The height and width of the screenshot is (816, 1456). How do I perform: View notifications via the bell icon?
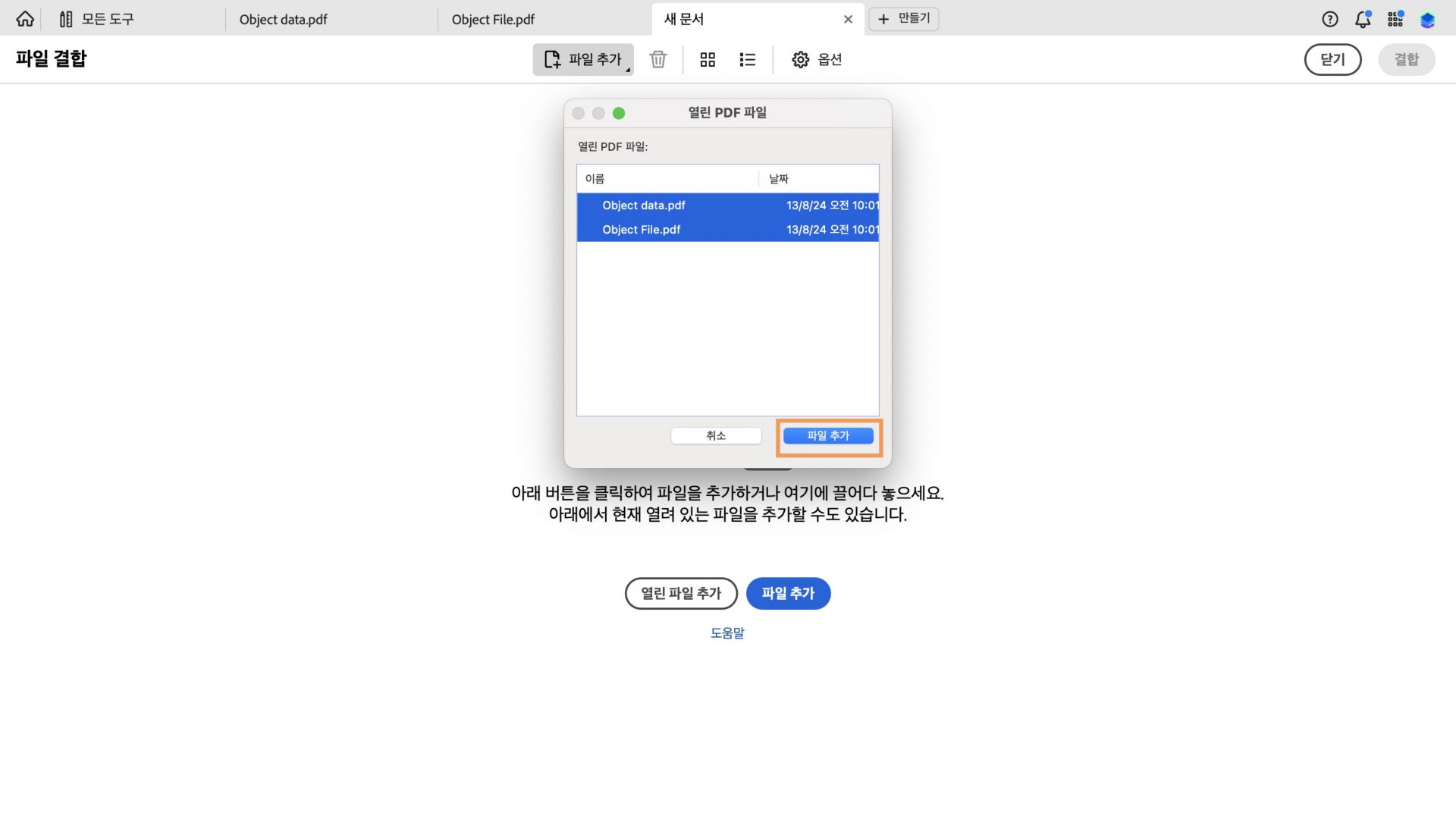(1362, 19)
